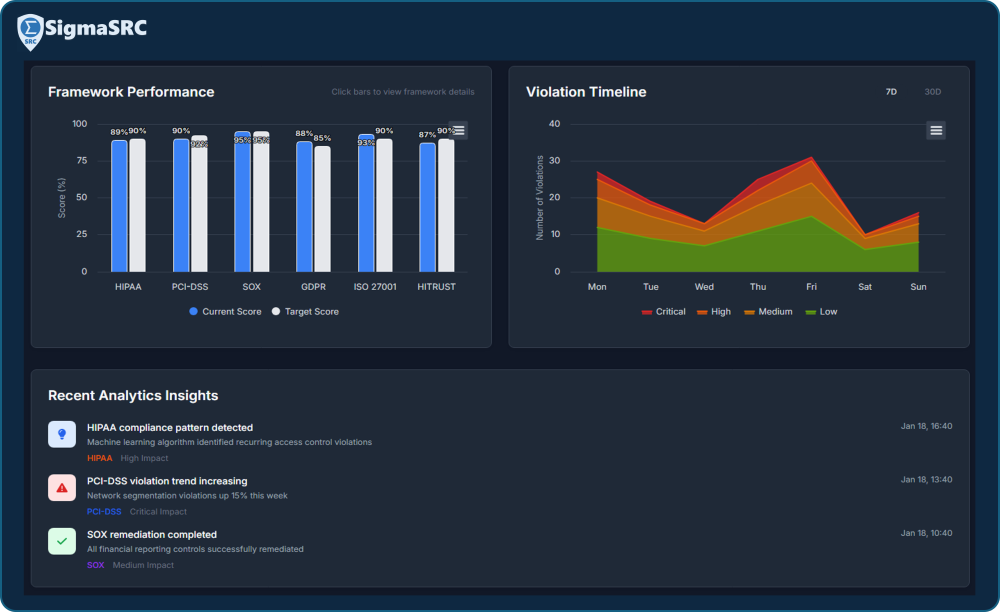Click the 'Medium Impact' label
1000x612 pixels.
pyautogui.click(x=143, y=565)
